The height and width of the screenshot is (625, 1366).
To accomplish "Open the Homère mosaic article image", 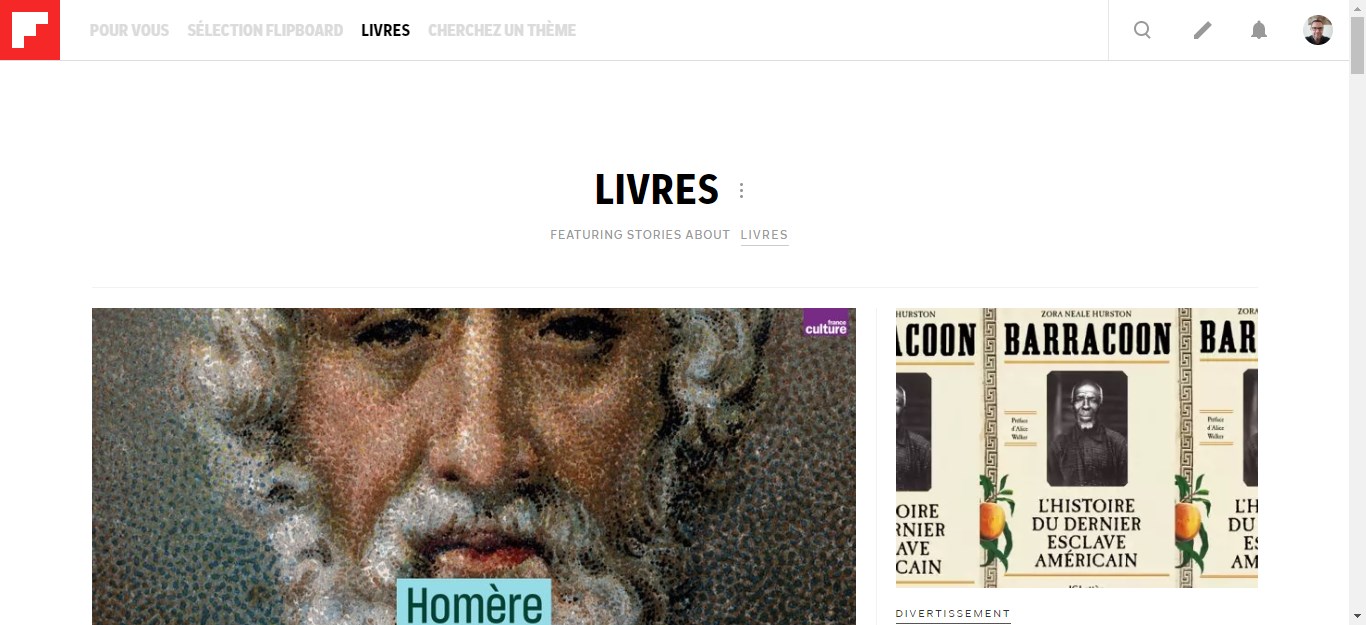I will point(474,466).
